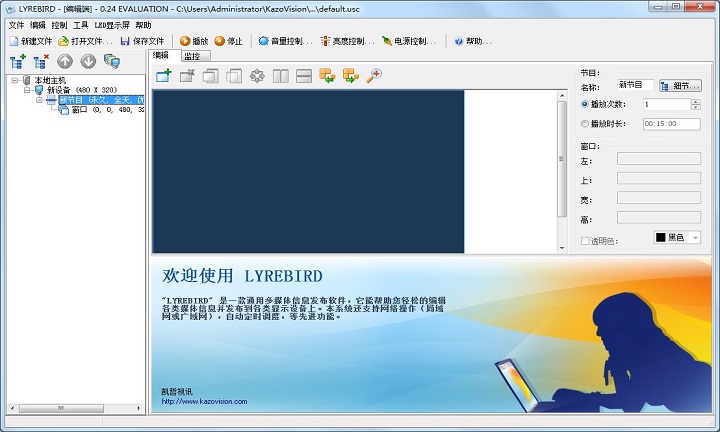Split window horizontally with two-row icon
The image size is (720, 432).
click(304, 76)
